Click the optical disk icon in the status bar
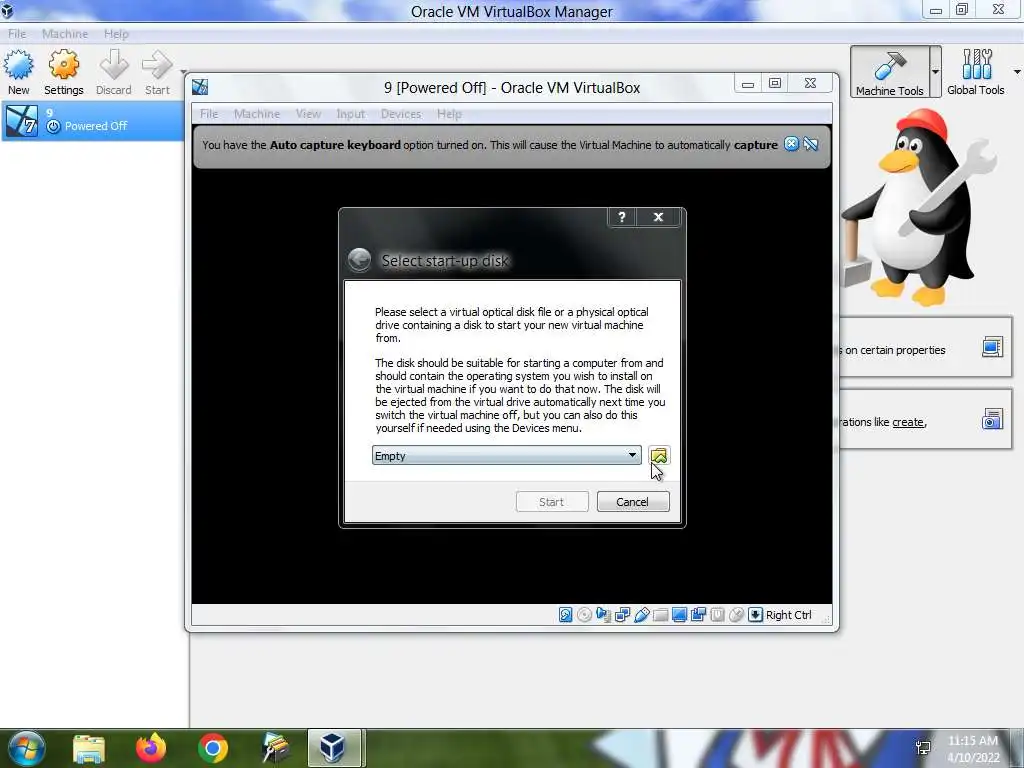 (584, 615)
